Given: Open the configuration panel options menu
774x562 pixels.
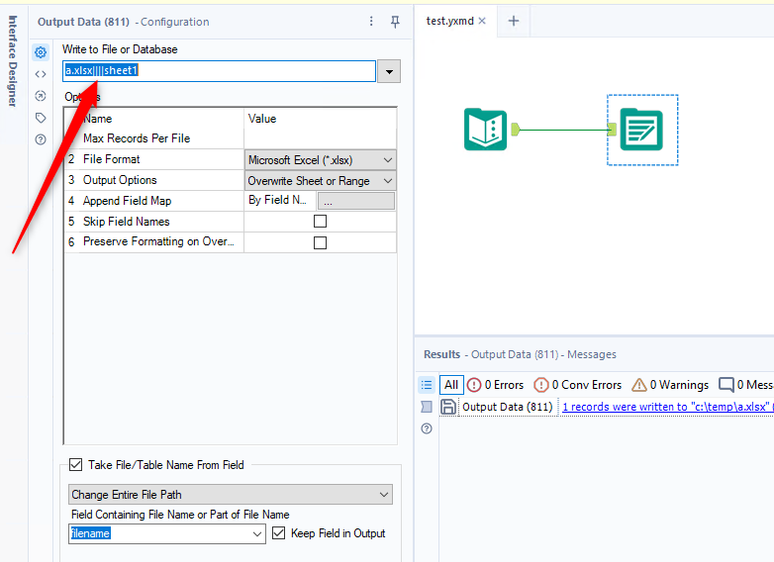Looking at the screenshot, I should tap(371, 21).
